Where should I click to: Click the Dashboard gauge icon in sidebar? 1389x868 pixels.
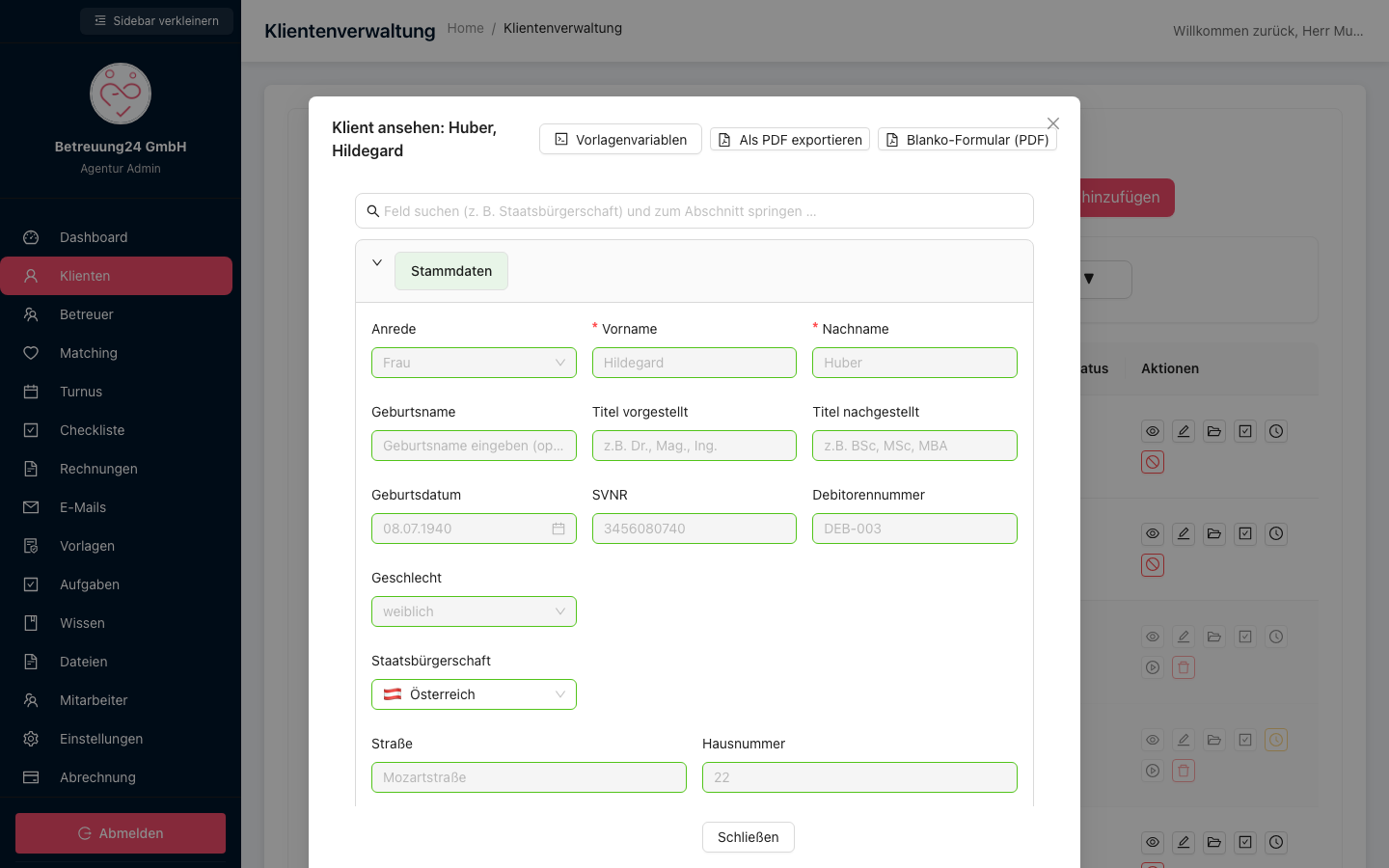pyautogui.click(x=31, y=237)
